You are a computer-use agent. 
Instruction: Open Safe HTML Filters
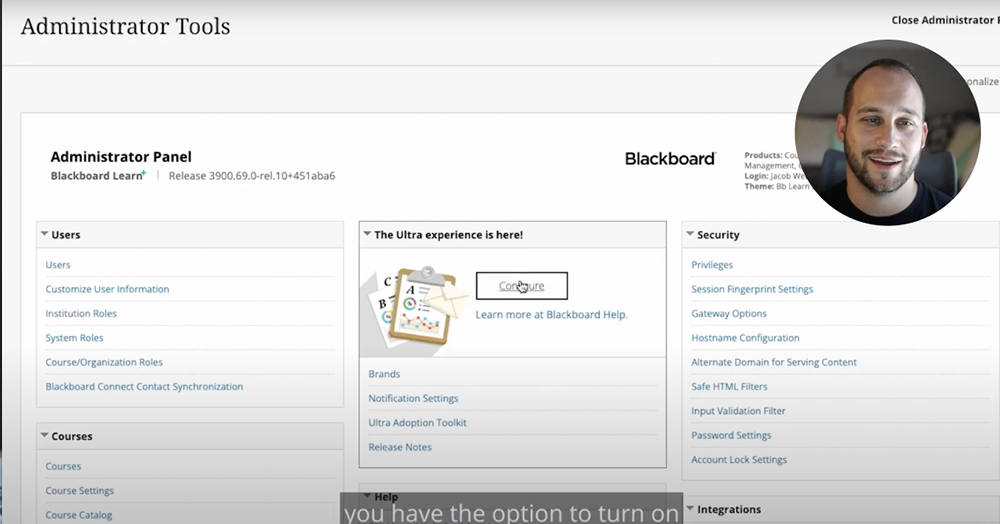pos(729,387)
